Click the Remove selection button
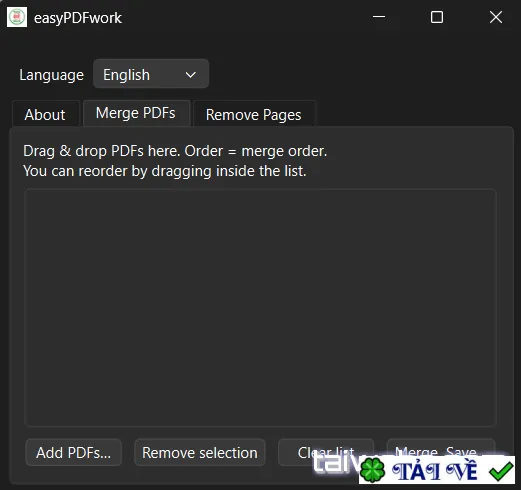Viewport: 521px width, 490px height. pos(200,452)
